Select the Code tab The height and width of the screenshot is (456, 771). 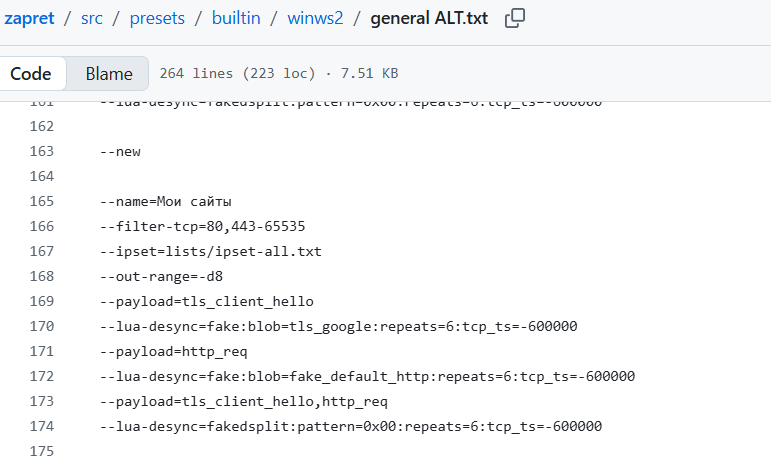coord(30,74)
